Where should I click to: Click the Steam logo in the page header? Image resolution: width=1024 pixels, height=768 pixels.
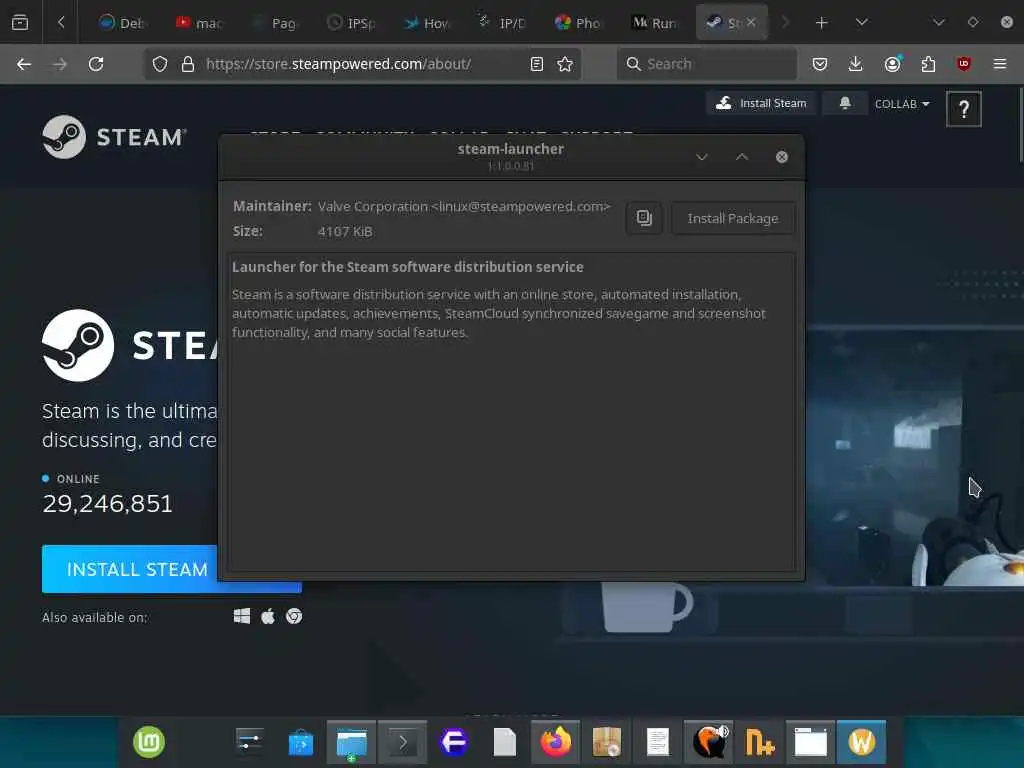click(x=115, y=136)
